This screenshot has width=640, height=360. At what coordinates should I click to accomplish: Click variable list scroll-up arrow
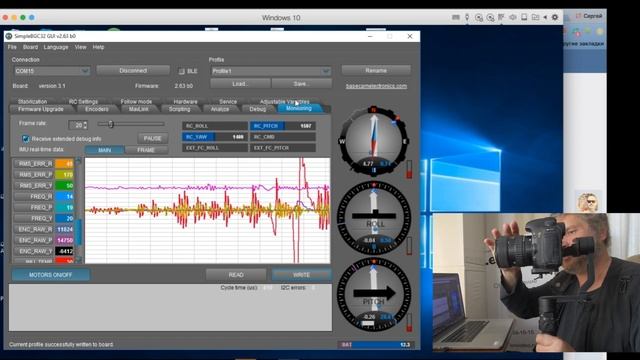78,161
